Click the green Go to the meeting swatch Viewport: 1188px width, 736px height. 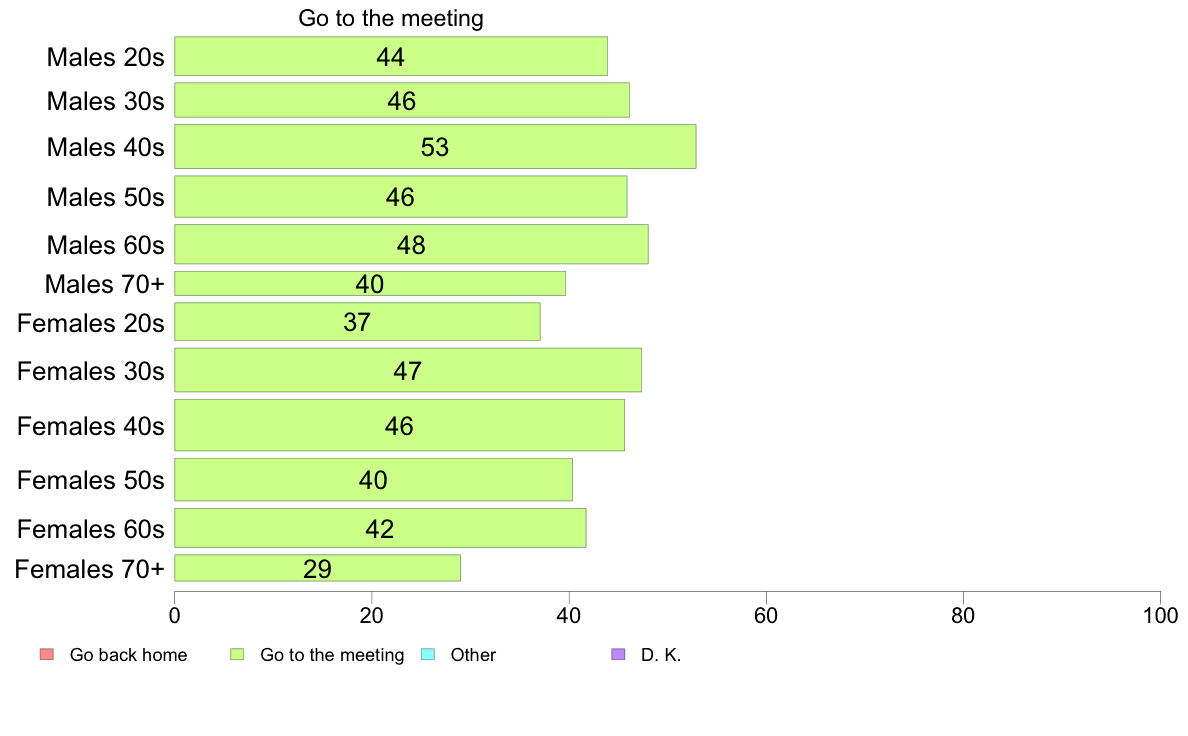point(237,655)
